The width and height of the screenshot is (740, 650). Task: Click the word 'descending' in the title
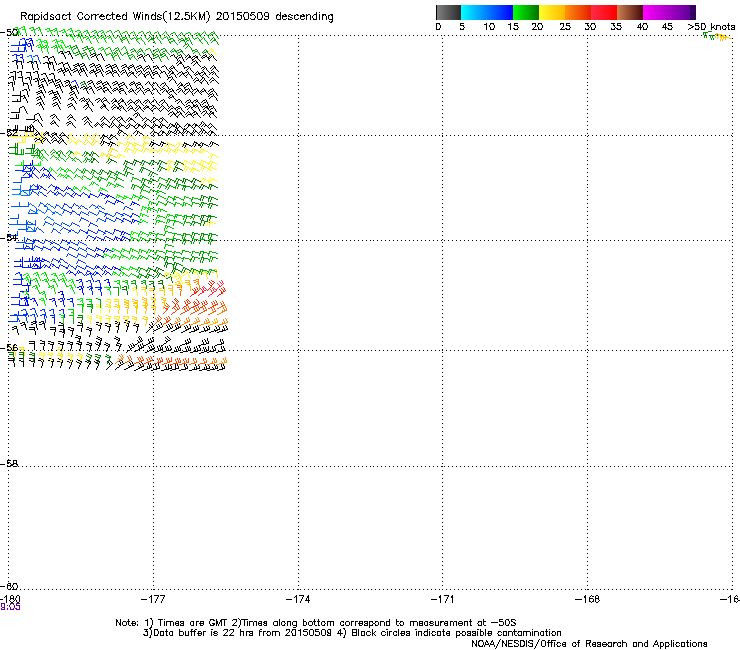click(x=304, y=17)
